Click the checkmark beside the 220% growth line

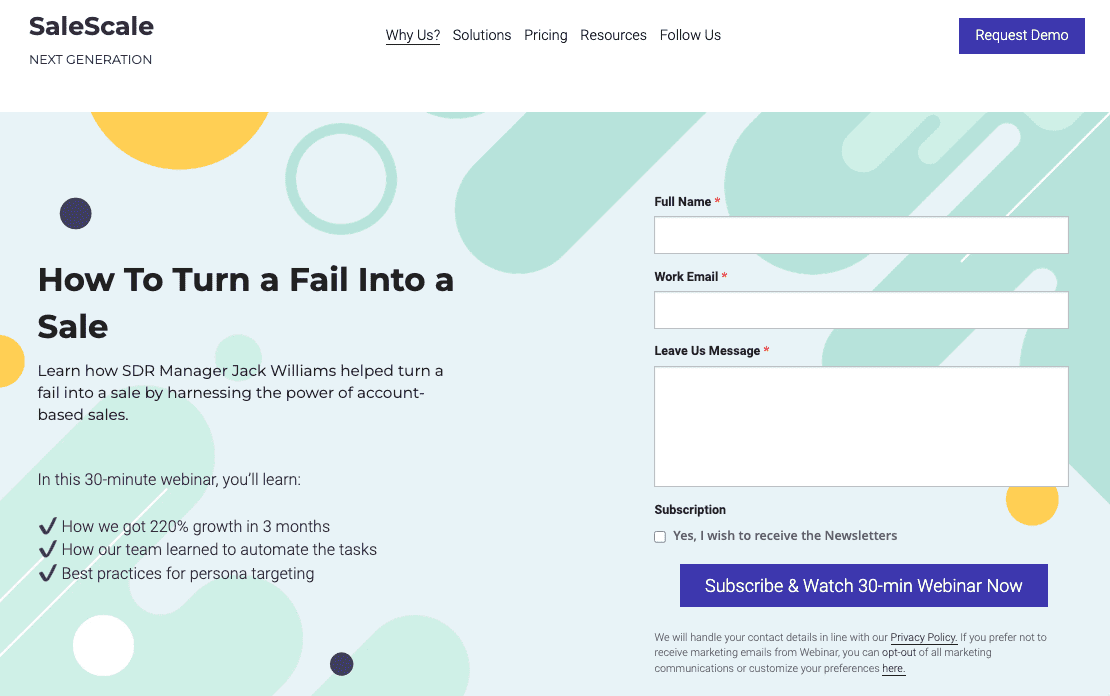(46, 526)
